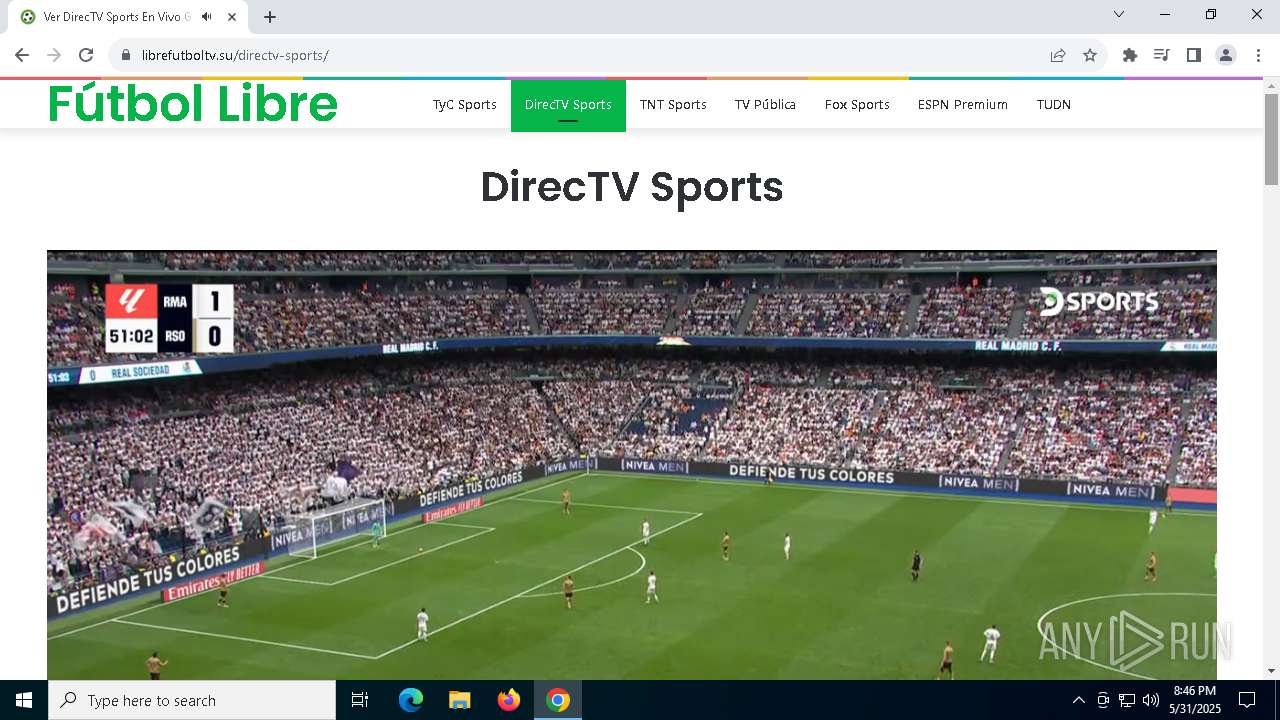Switch to TNT Sports channel
This screenshot has width=1280, height=720.
click(x=673, y=104)
